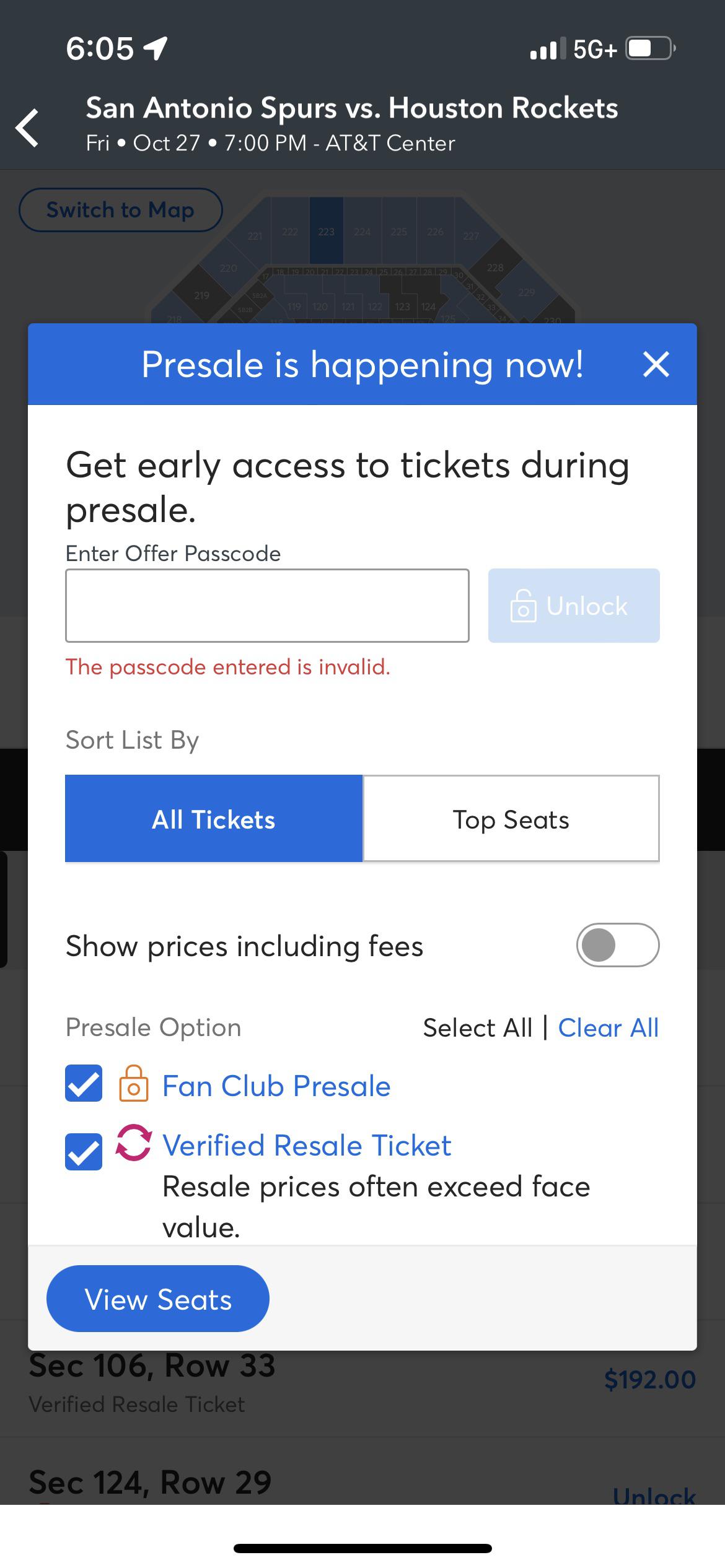Tap the cellular signal bars icon
725x1568 pixels.
click(548, 48)
